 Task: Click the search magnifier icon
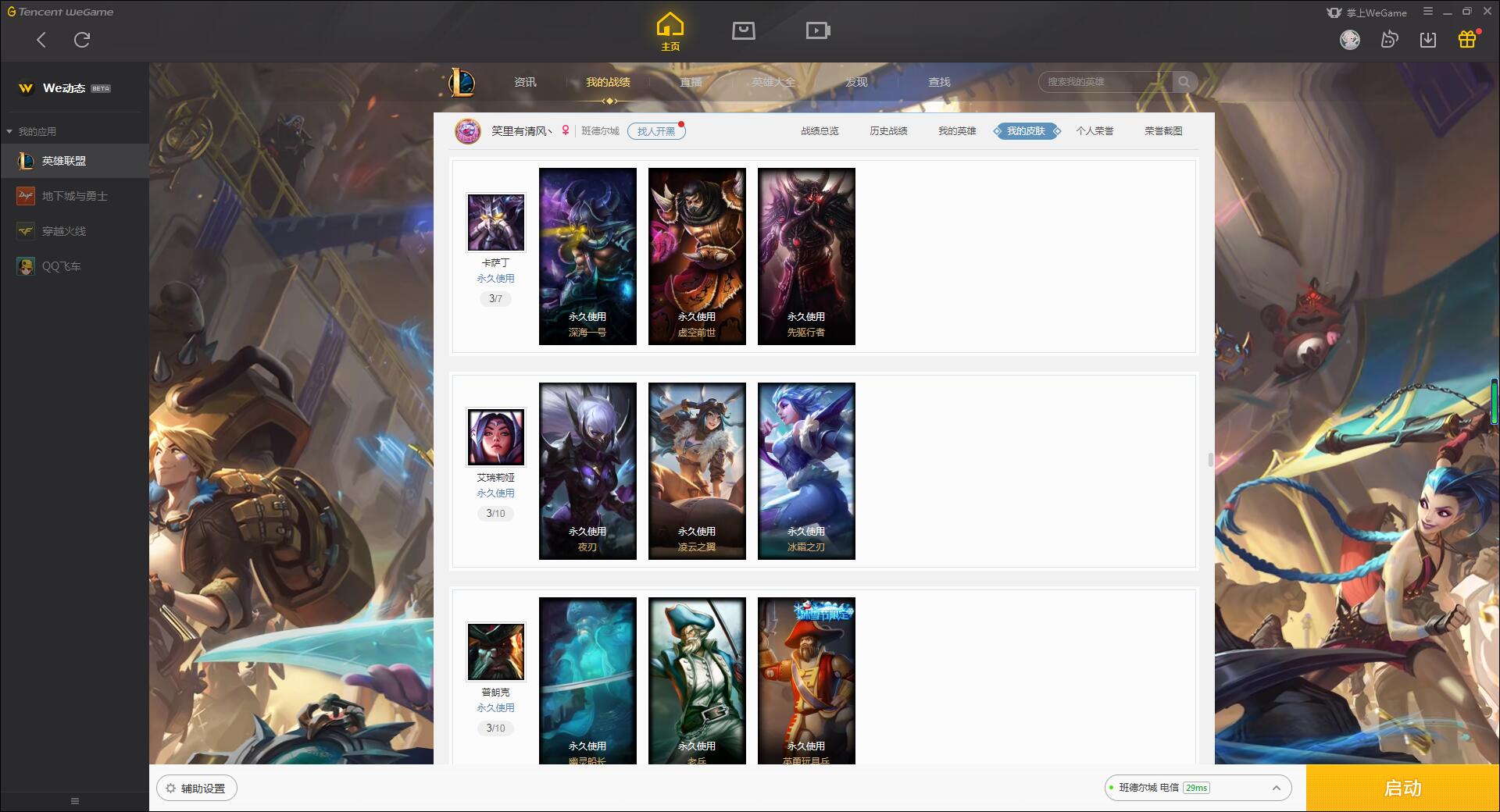pos(1184,82)
